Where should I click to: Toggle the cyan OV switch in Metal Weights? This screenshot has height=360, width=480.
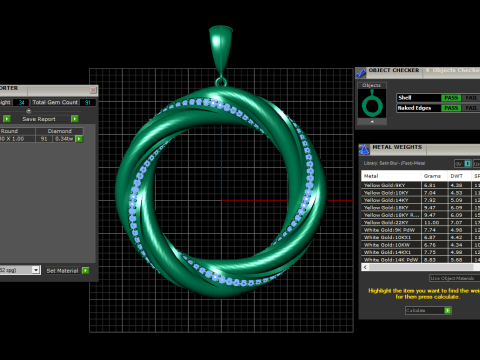(x=467, y=163)
